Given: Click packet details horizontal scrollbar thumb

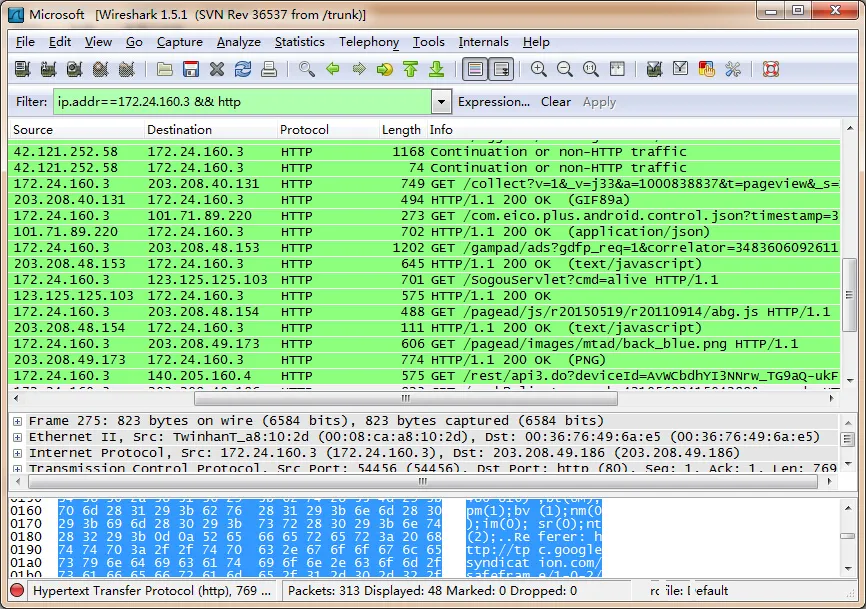Looking at the screenshot, I should (x=423, y=481).
